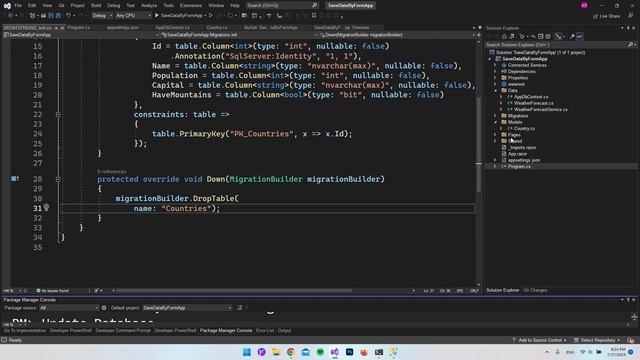This screenshot has width=640, height=360.
Task: Select appsettings.json in Solution Explorer
Action: click(524, 160)
